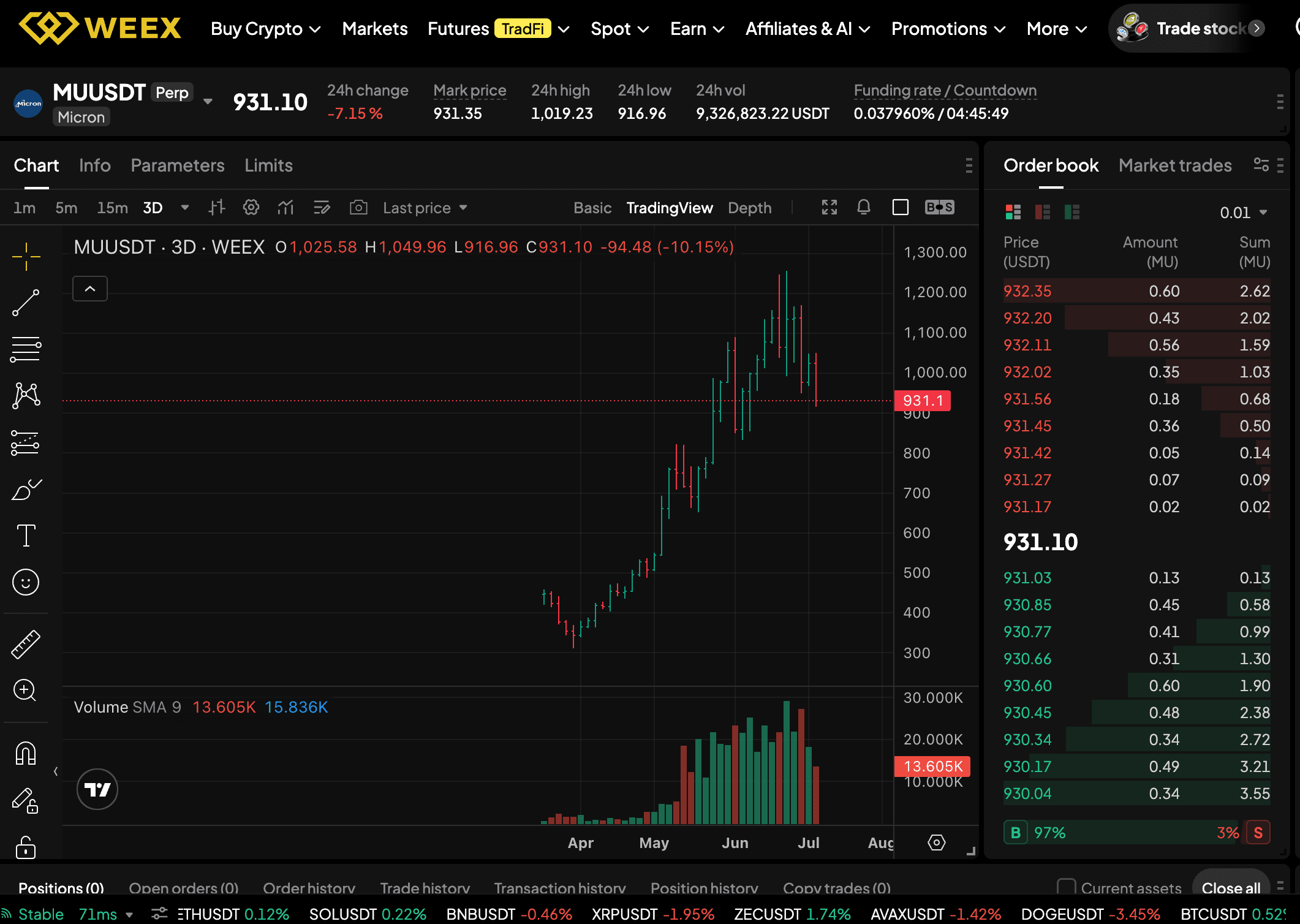Go to the Markets page
The height and width of the screenshot is (924, 1300).
[x=375, y=29]
